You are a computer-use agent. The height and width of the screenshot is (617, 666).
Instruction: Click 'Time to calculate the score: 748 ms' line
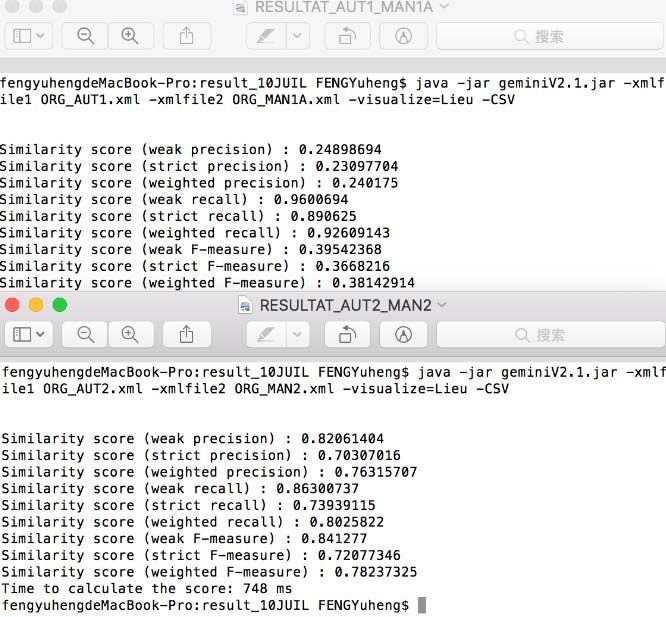[x=147, y=589]
